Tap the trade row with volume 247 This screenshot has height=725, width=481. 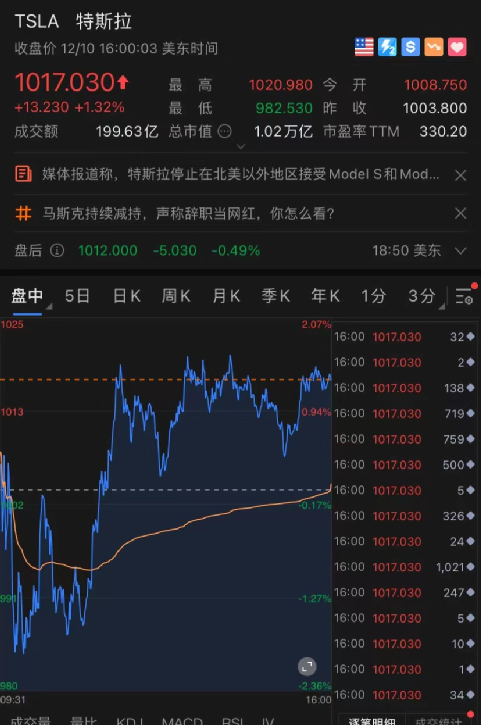click(405, 593)
